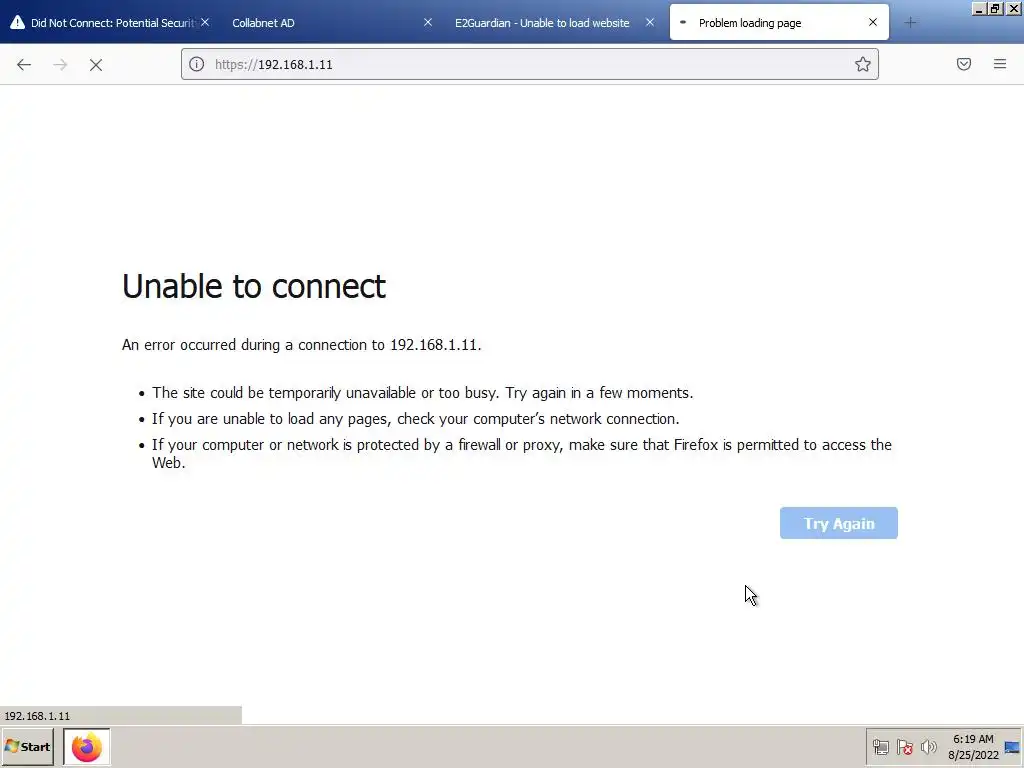
Task: Click Firefox icon in taskbar
Action: pos(87,746)
